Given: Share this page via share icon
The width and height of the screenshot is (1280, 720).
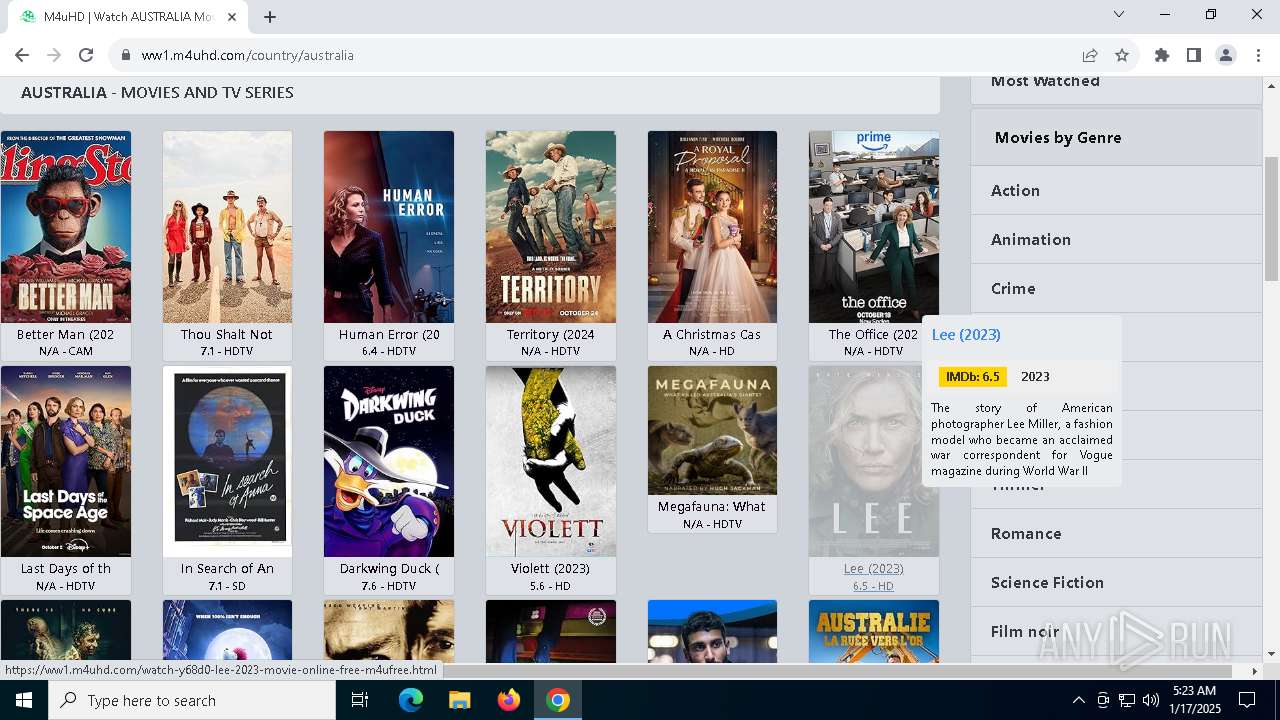Looking at the screenshot, I should (1090, 55).
